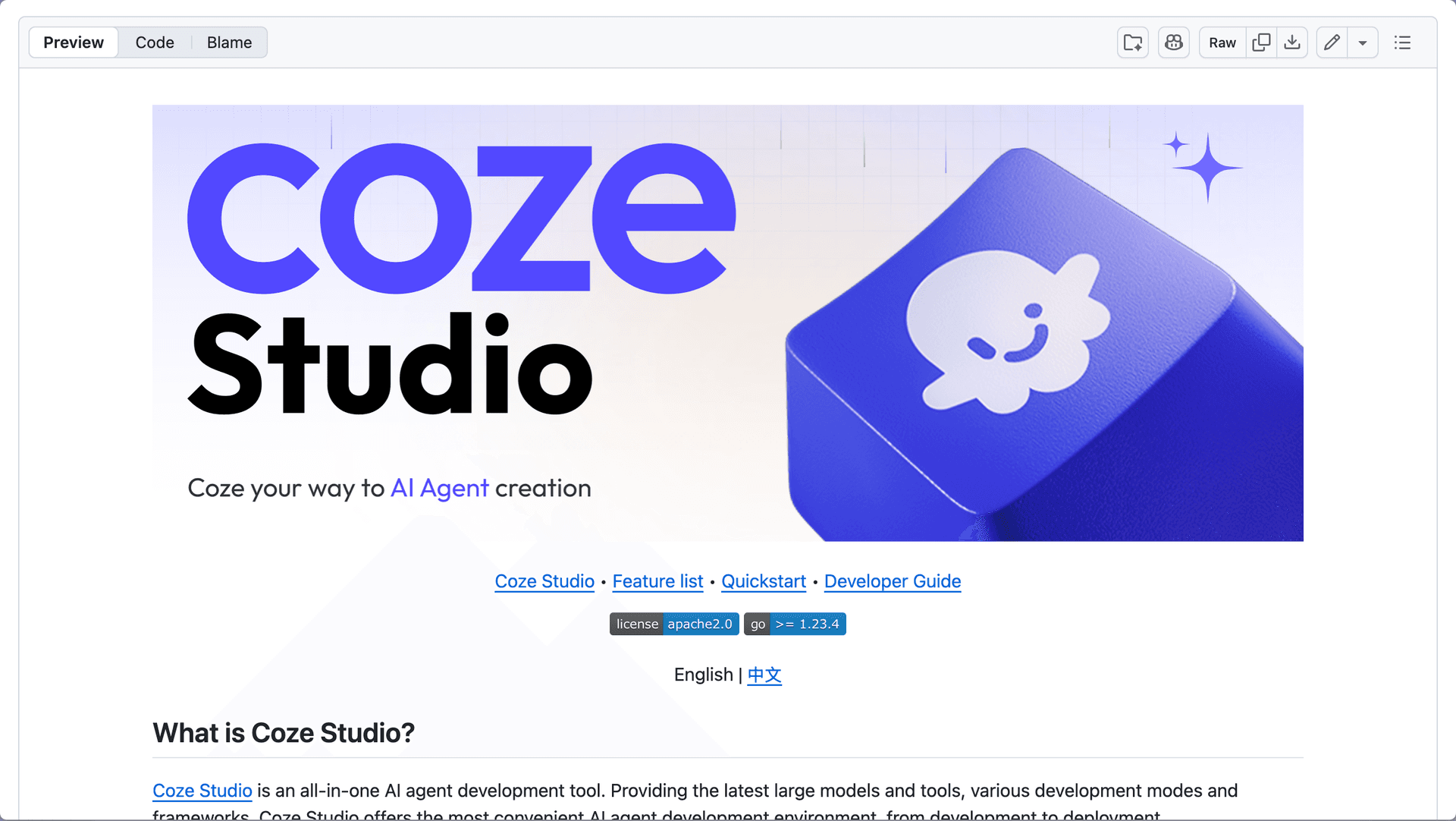Image resolution: width=1456 pixels, height=821 pixels.
Task: Click the Coze Studio banner image
Action: click(x=728, y=322)
